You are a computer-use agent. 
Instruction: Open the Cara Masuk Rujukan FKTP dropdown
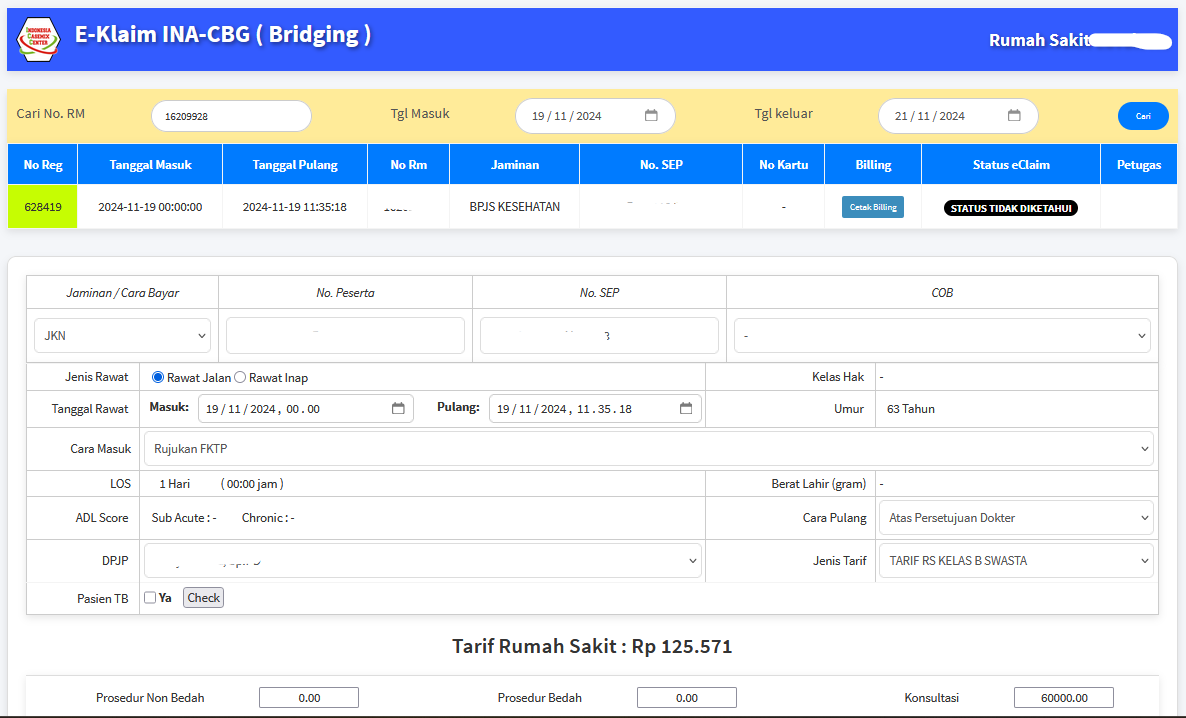[x=648, y=449]
